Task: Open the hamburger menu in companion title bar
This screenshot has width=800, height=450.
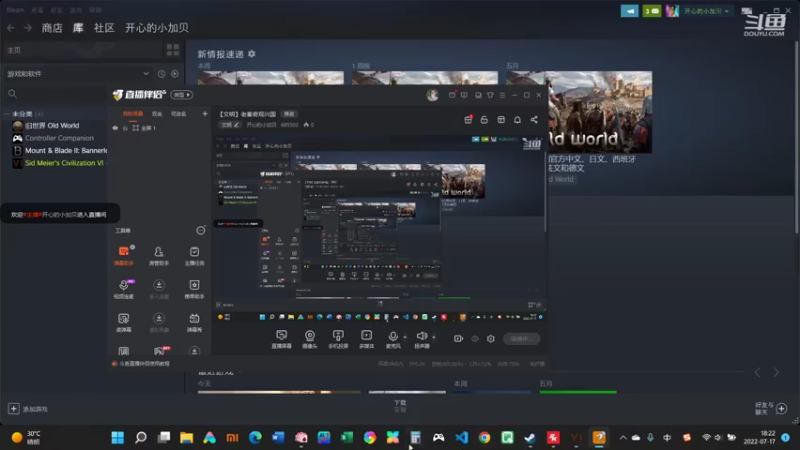Action: pos(502,95)
